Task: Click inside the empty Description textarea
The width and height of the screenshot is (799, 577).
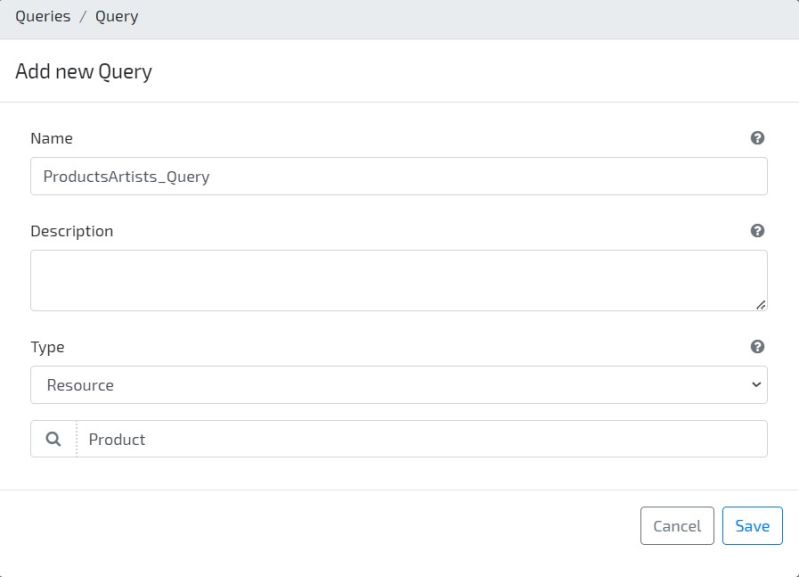Action: pos(398,280)
